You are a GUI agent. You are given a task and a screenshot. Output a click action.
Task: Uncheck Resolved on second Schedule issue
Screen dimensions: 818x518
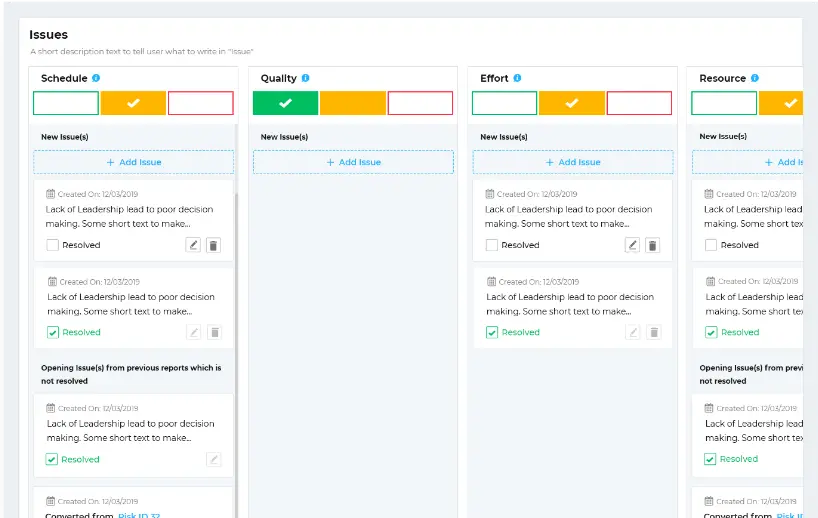[x=53, y=332]
